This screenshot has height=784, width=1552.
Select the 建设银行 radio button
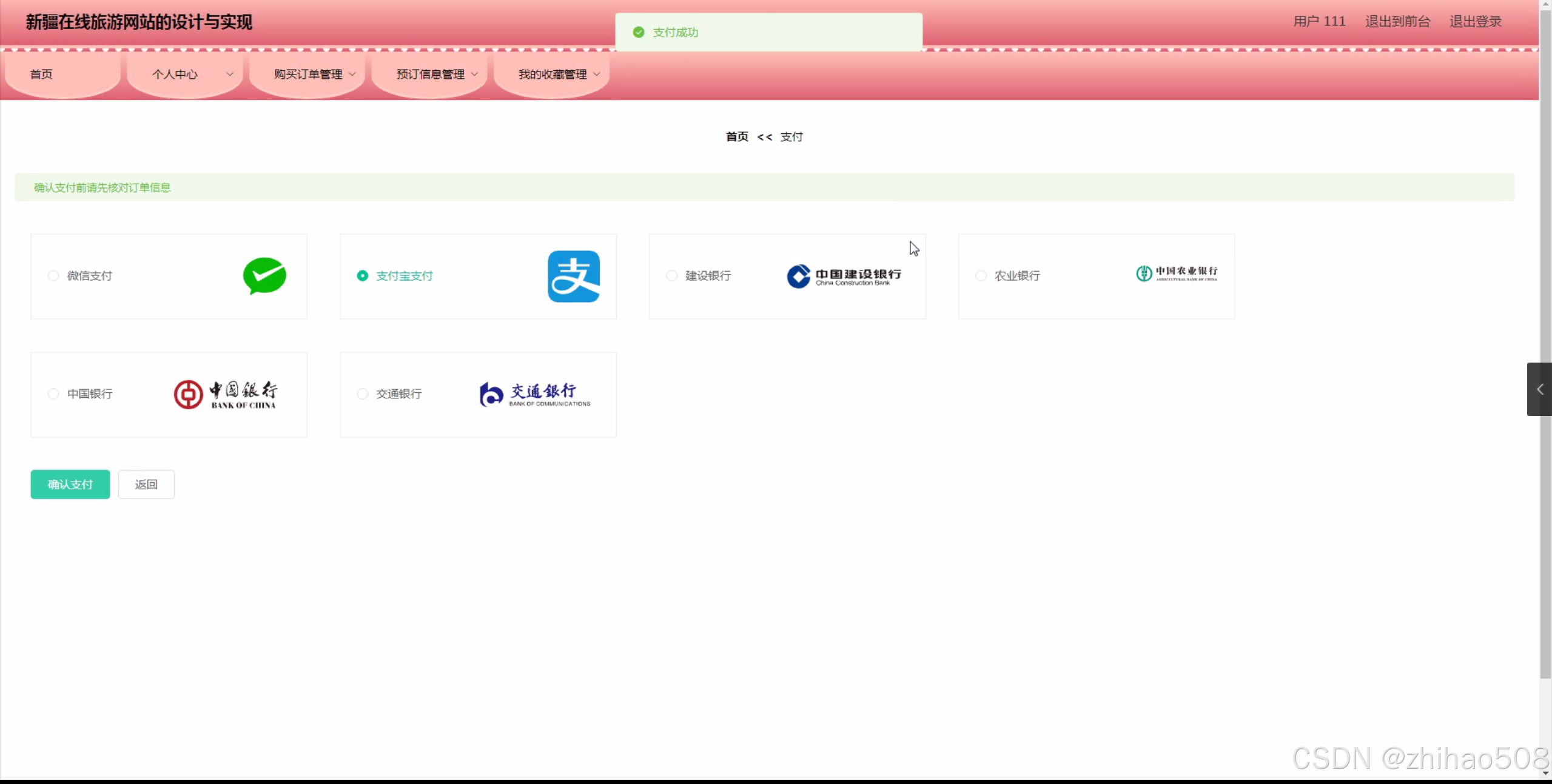pos(671,276)
